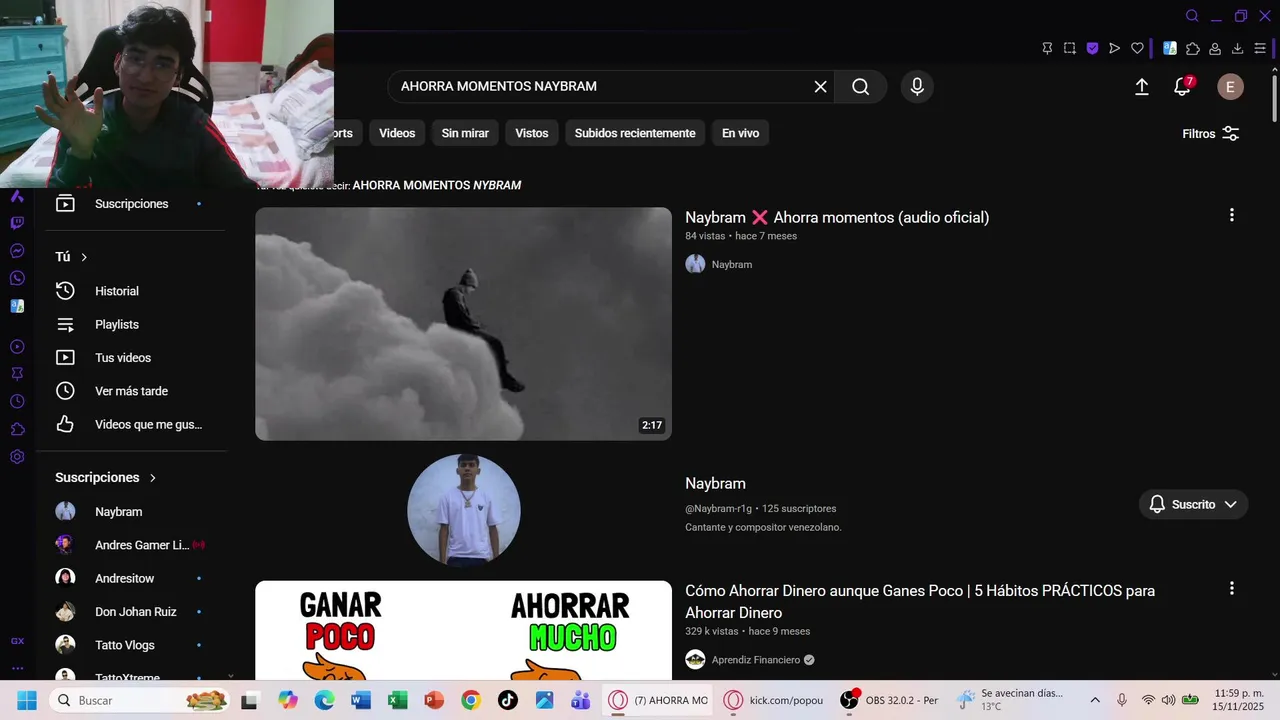
Task: Play the Ahorra momentos cloud thumbnail video
Action: [x=463, y=324]
